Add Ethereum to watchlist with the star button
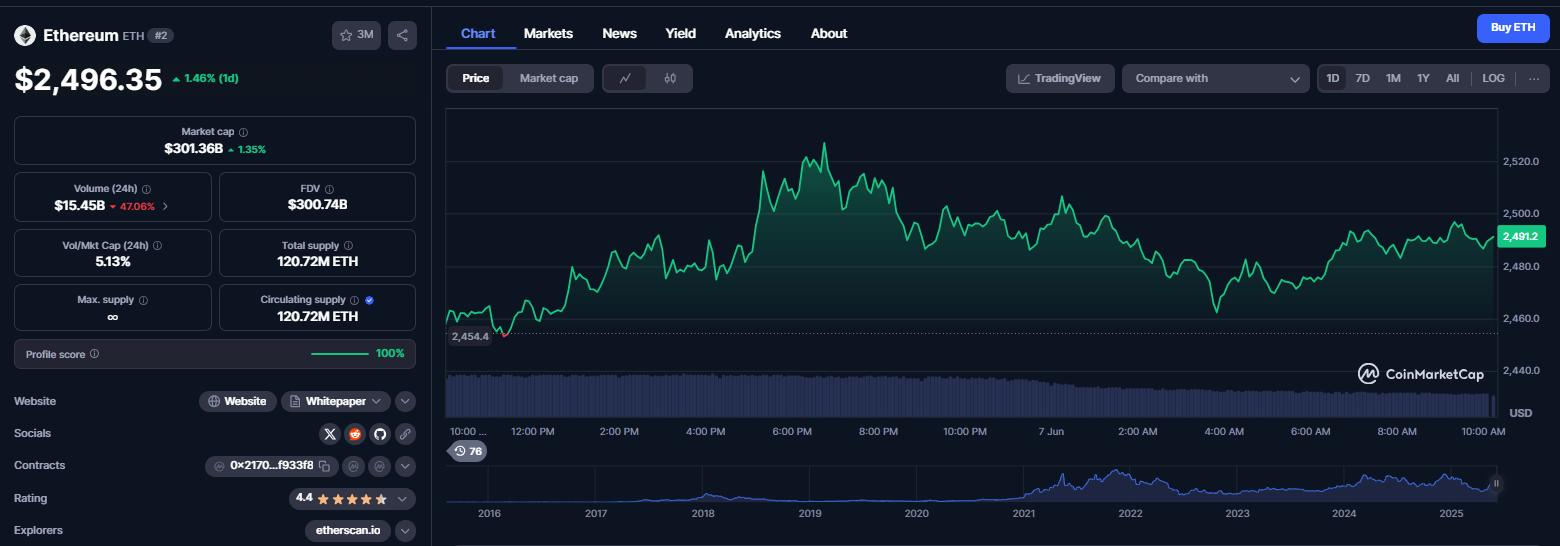The width and height of the screenshot is (1560, 546). (356, 35)
